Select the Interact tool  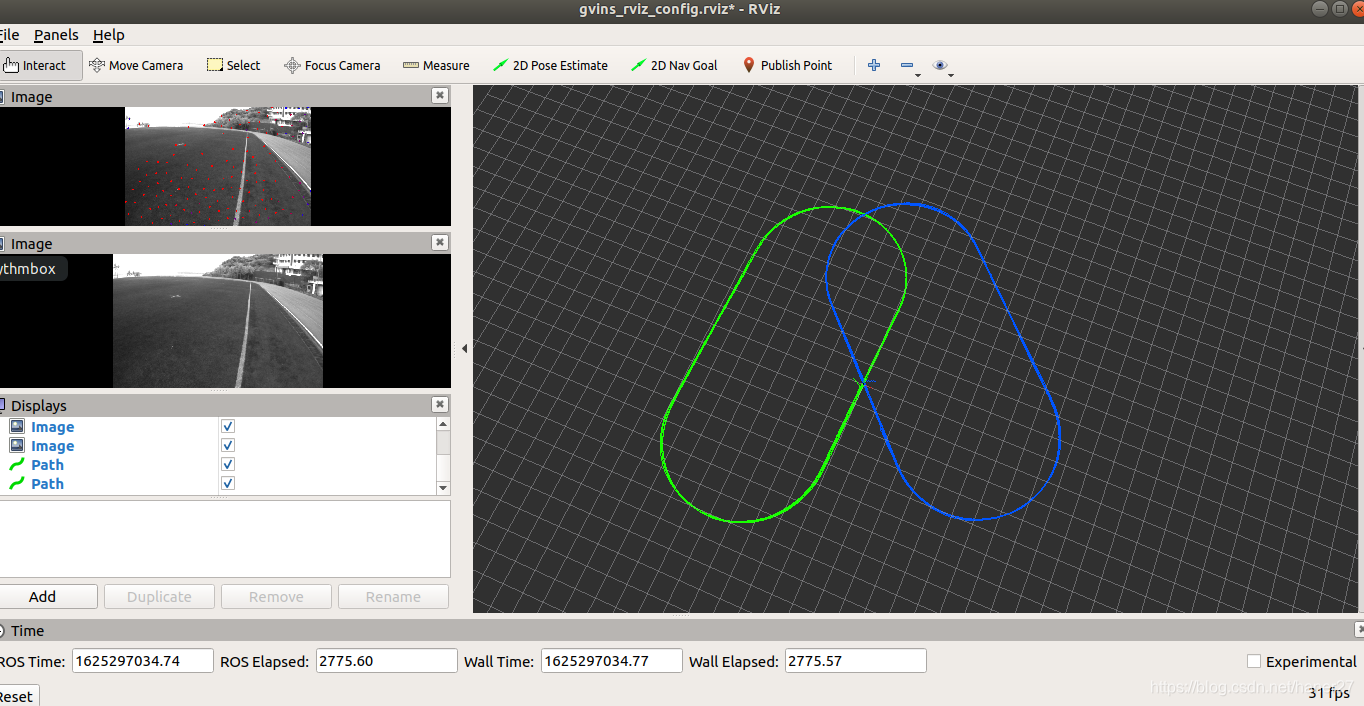coord(36,65)
